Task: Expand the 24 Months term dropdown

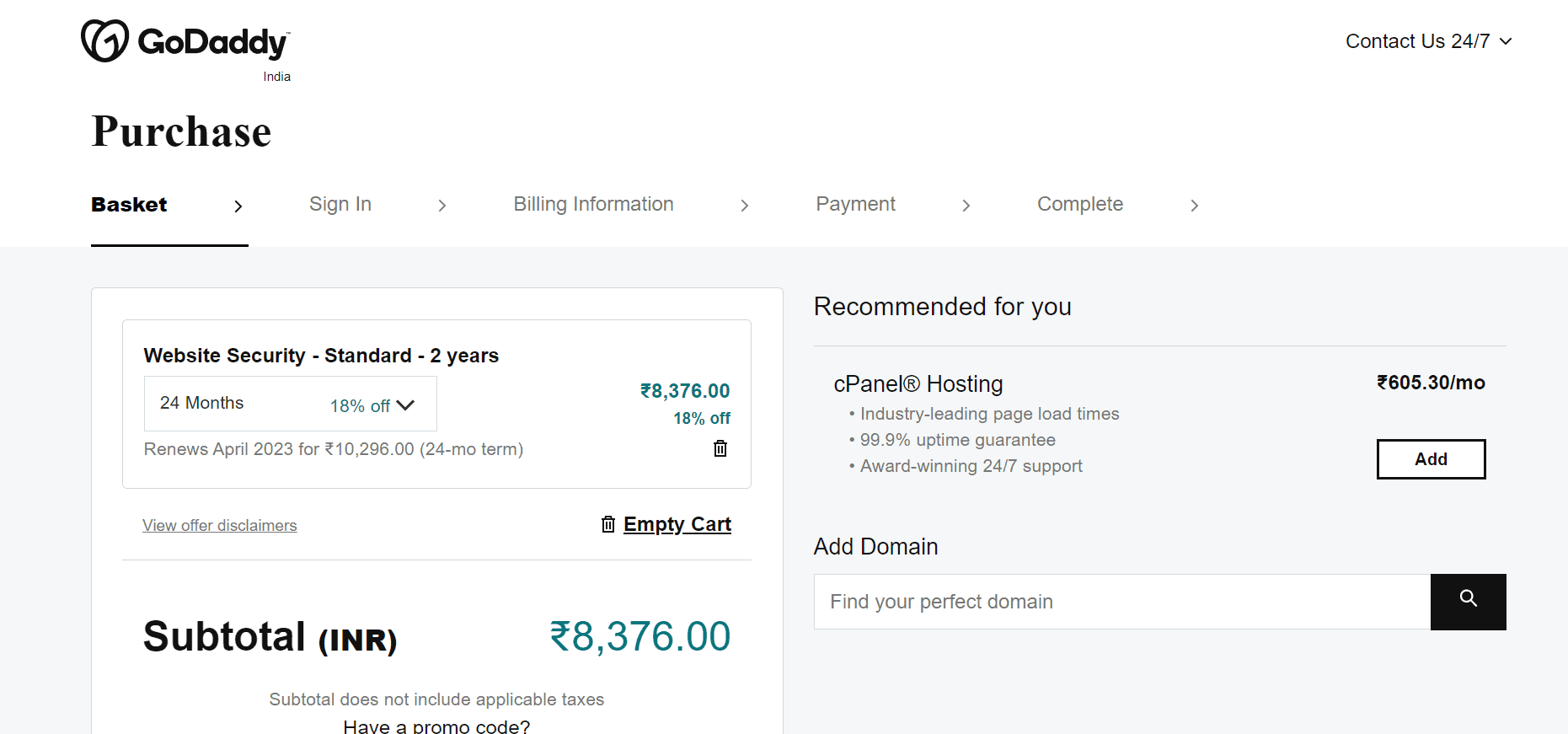Action: [291, 404]
